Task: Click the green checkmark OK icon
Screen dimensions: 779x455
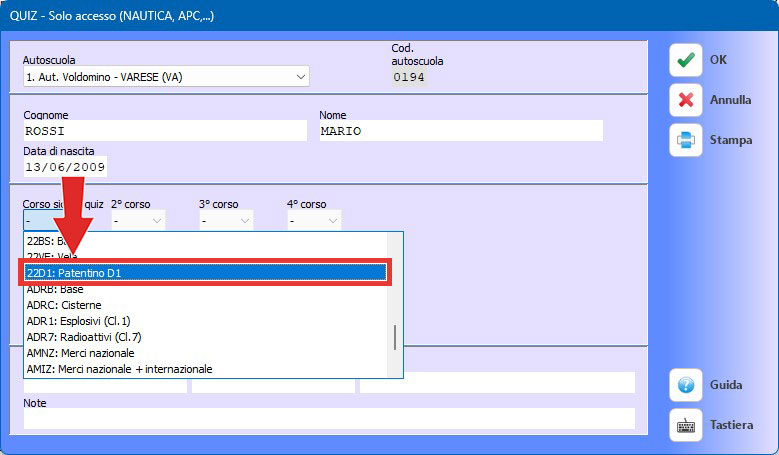Action: (686, 60)
